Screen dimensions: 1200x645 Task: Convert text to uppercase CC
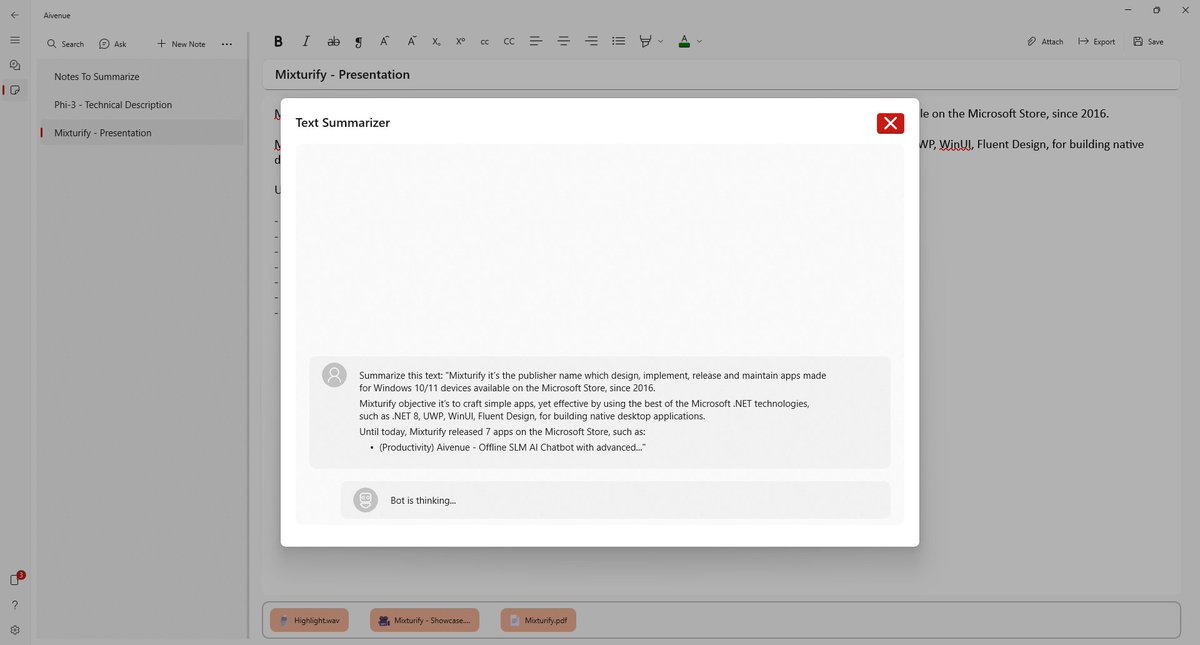pos(509,41)
